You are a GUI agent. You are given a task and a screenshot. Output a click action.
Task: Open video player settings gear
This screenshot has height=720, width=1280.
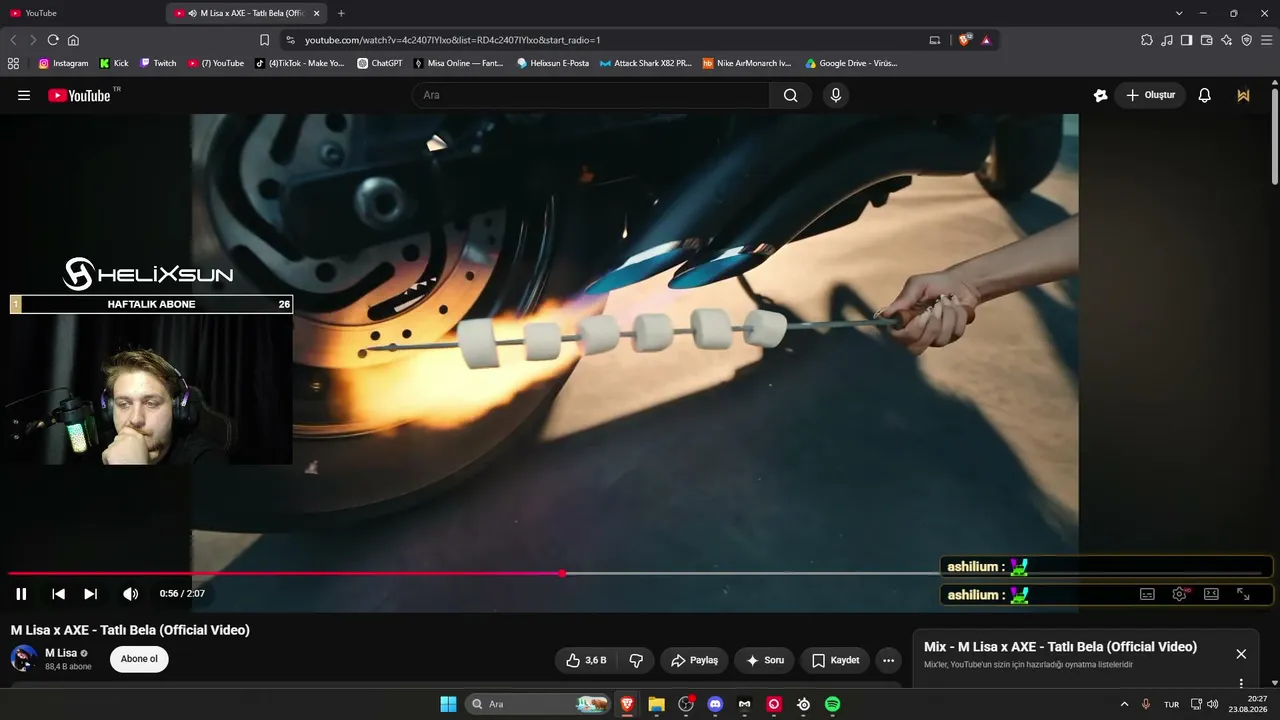pos(1179,594)
